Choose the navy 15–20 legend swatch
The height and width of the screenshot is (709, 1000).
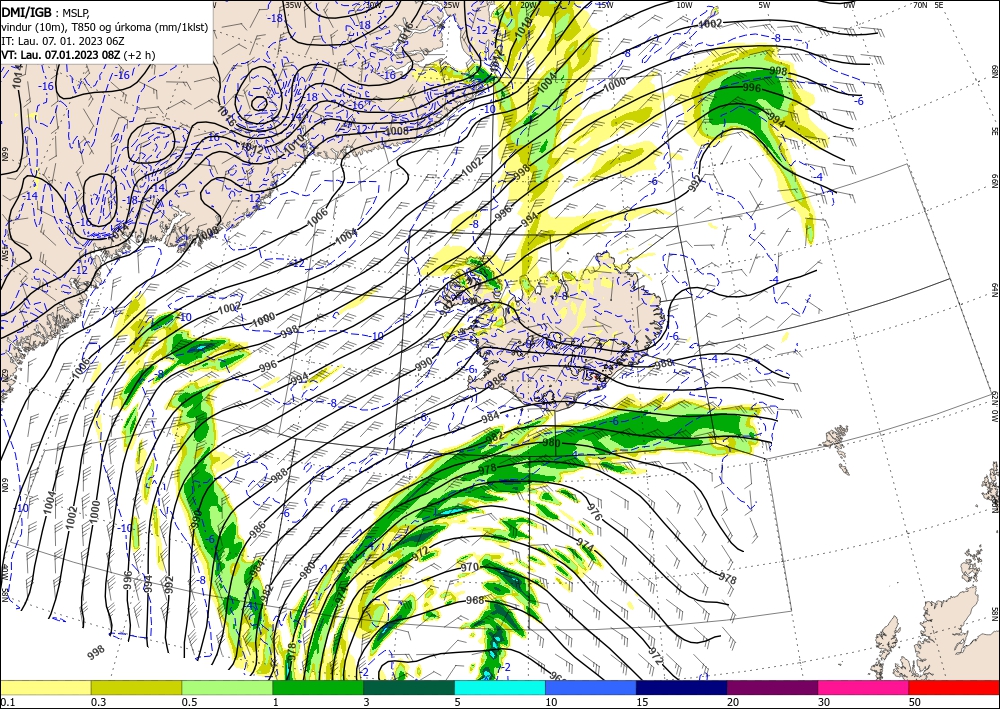pos(682,687)
